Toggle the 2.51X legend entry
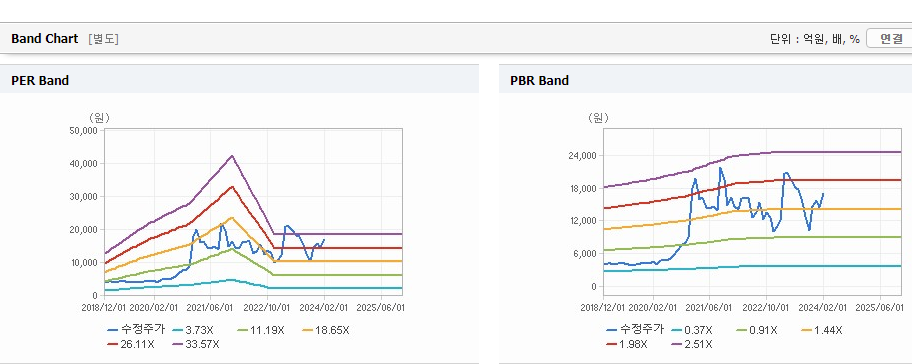The height and width of the screenshot is (364, 912). tap(692, 344)
